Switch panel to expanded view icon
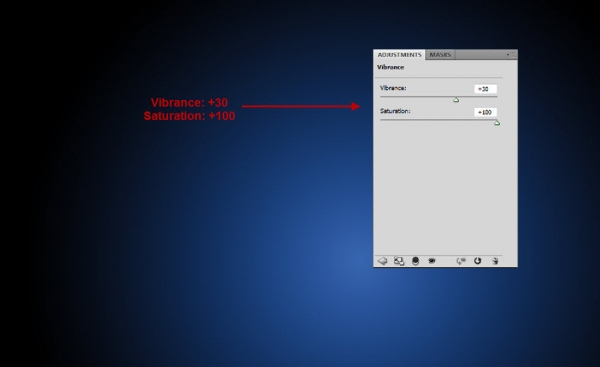This screenshot has height=367, width=600. (x=399, y=261)
